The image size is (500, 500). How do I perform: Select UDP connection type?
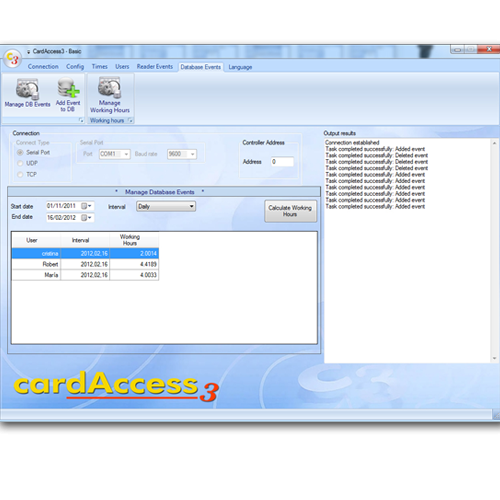pos(20,163)
